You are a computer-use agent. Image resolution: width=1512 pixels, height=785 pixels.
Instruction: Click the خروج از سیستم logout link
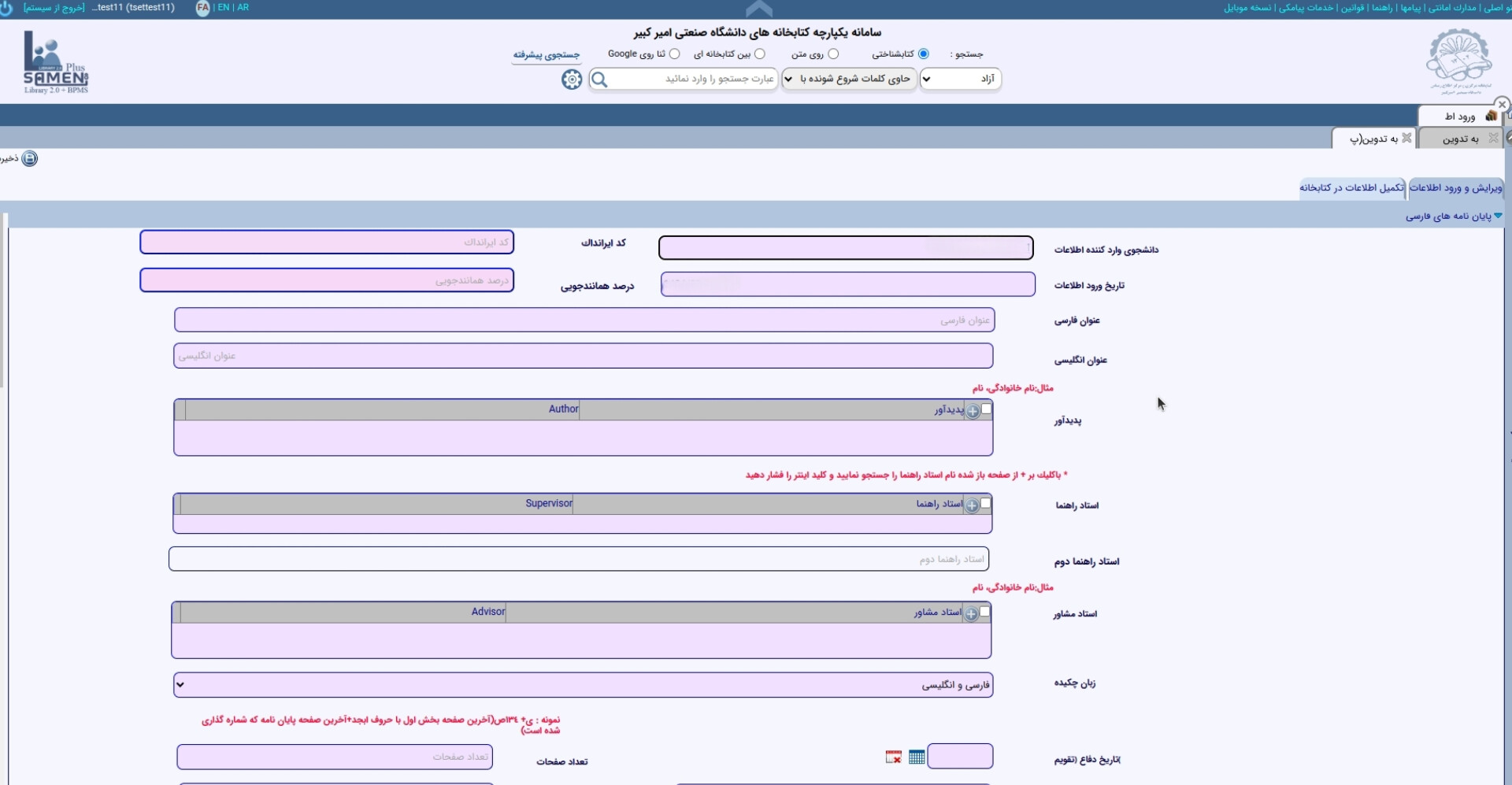click(x=54, y=8)
